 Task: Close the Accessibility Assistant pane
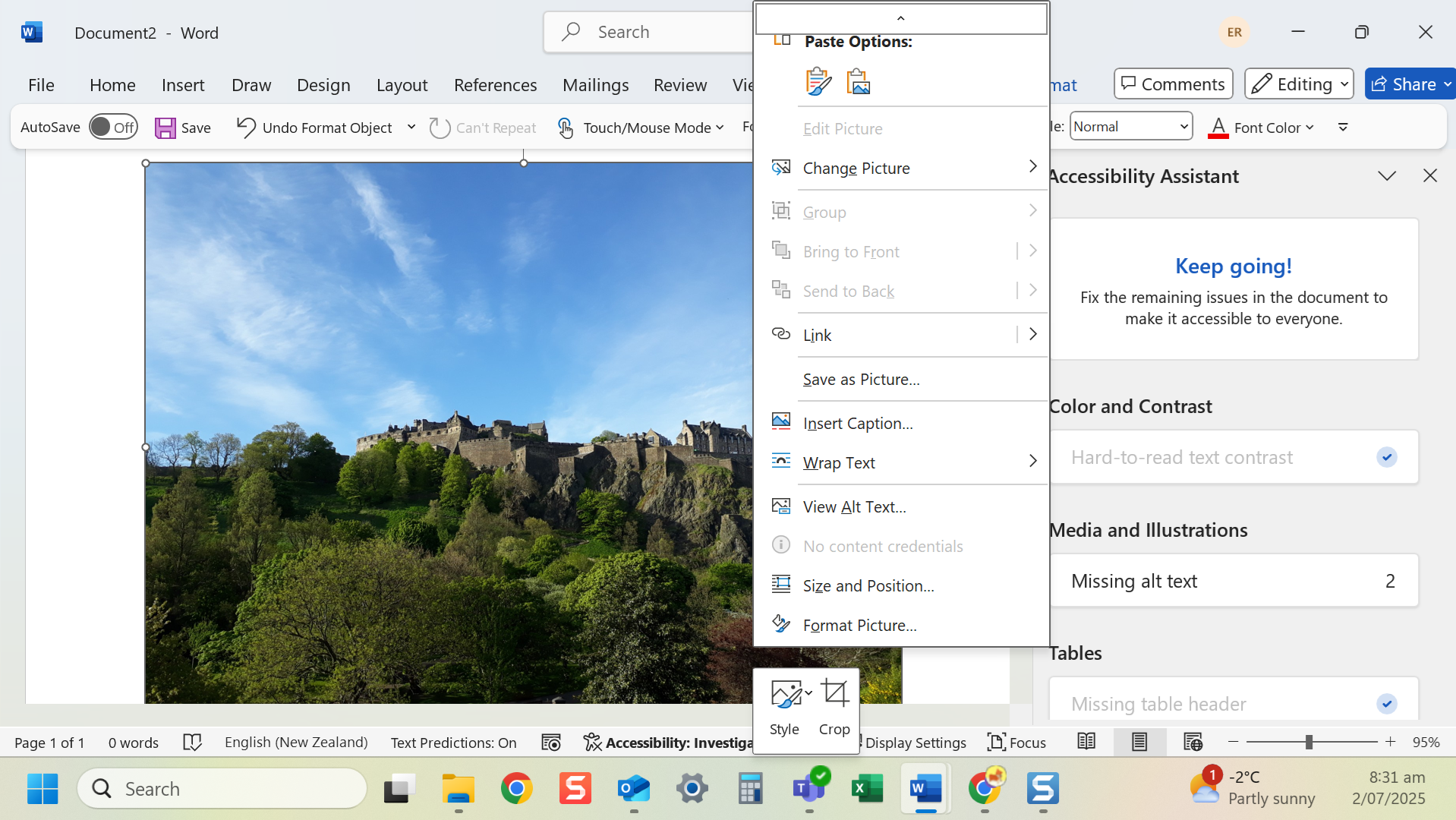(x=1430, y=175)
